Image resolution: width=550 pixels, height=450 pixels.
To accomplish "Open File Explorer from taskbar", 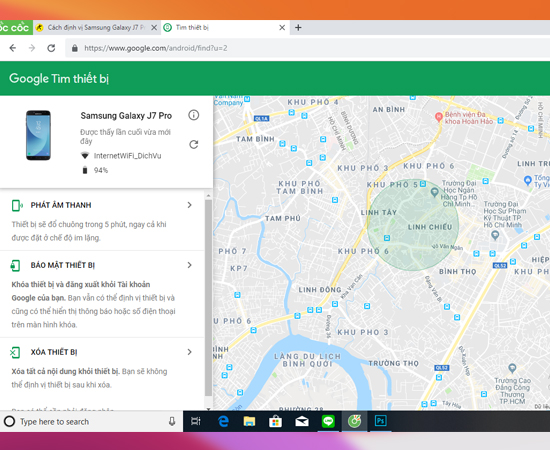I will pyautogui.click(x=249, y=421).
